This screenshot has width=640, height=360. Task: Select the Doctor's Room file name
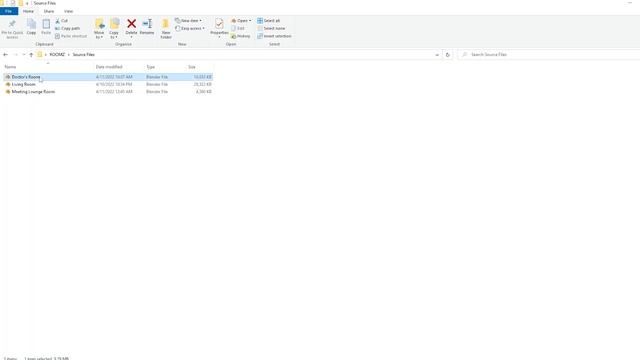click(x=26, y=77)
